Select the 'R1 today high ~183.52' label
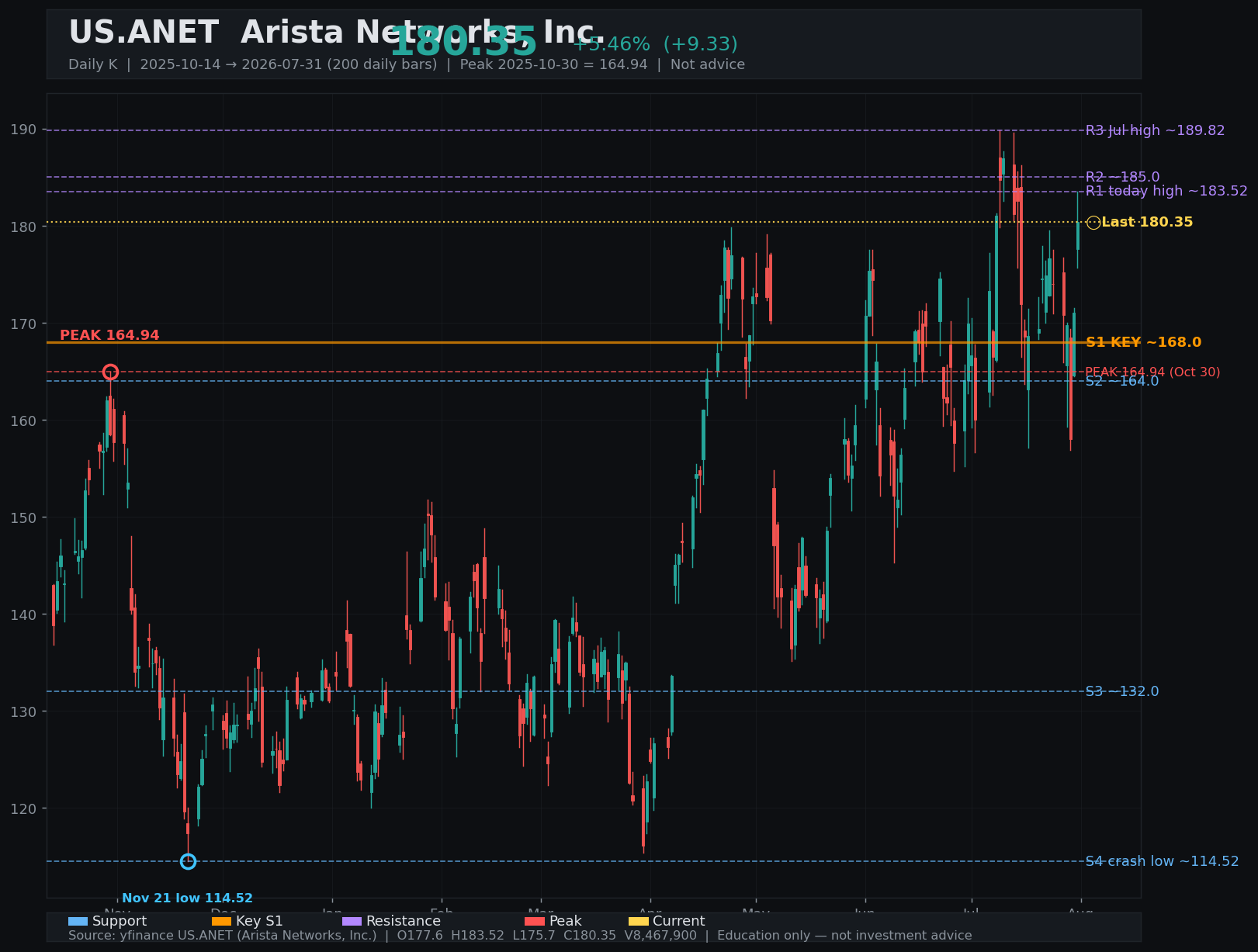This screenshot has width=1258, height=952. [x=1166, y=191]
